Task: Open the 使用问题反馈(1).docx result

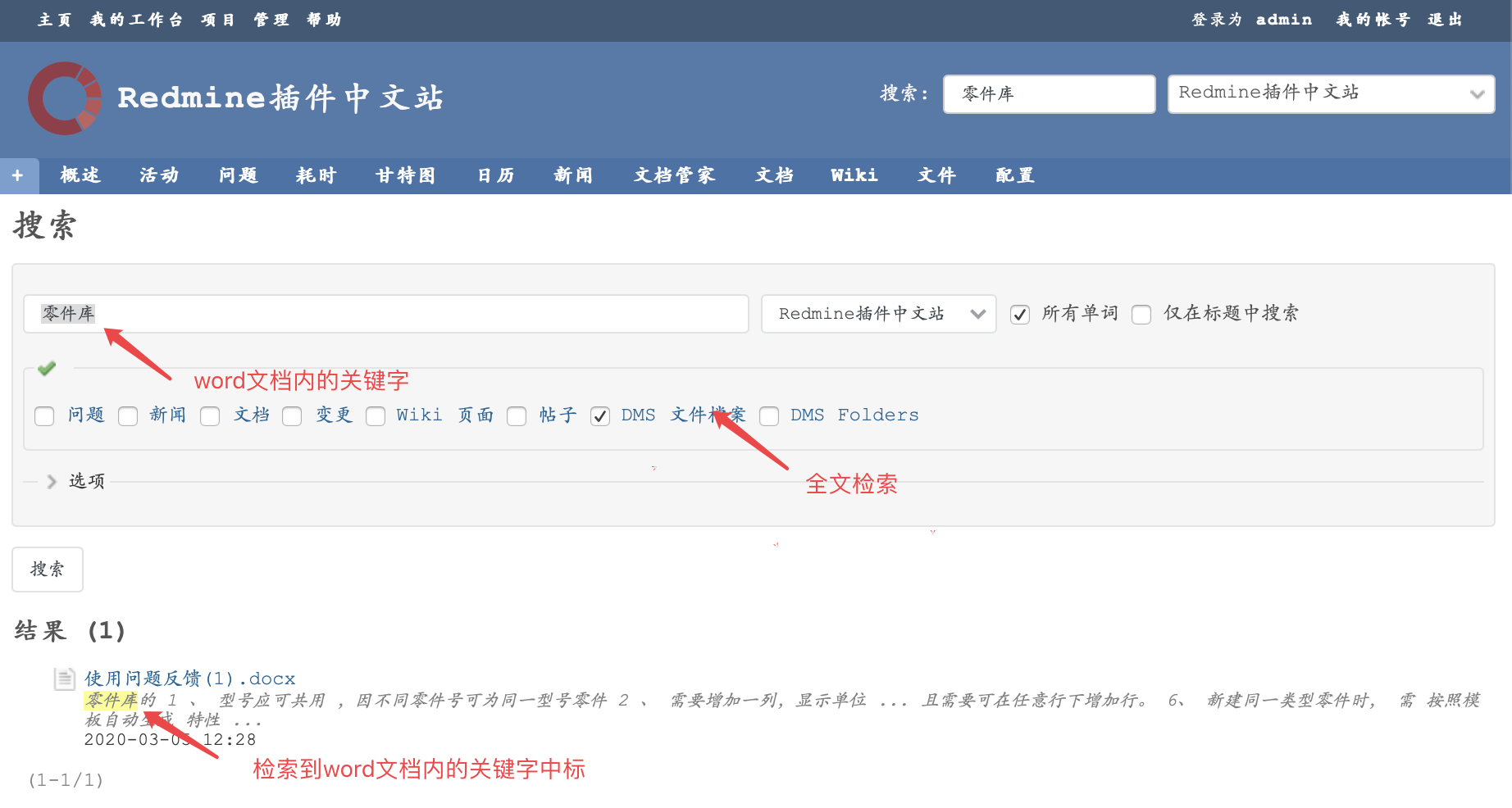Action: point(190,679)
